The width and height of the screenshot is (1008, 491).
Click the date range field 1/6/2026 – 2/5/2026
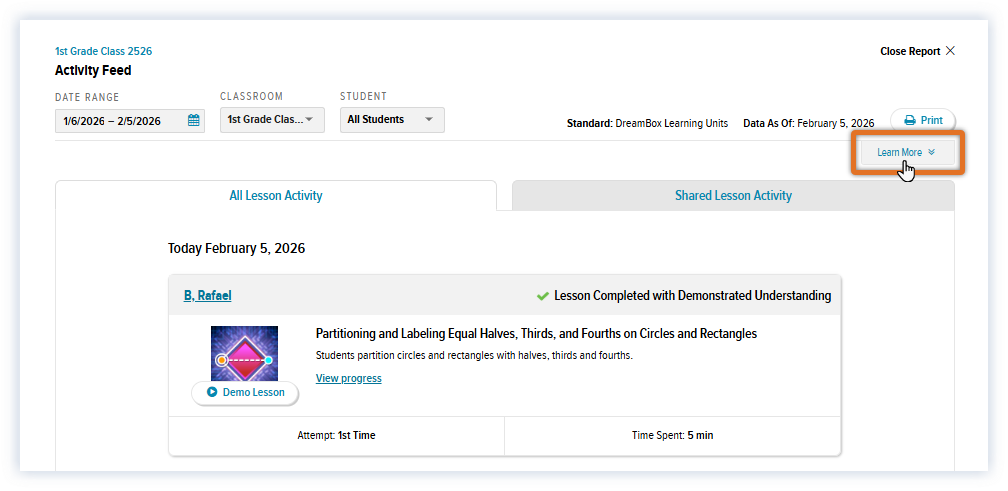point(130,120)
